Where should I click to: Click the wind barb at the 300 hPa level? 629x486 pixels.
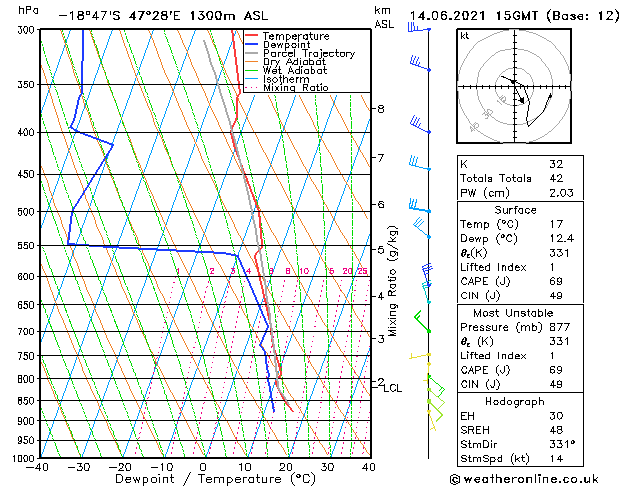(x=418, y=28)
